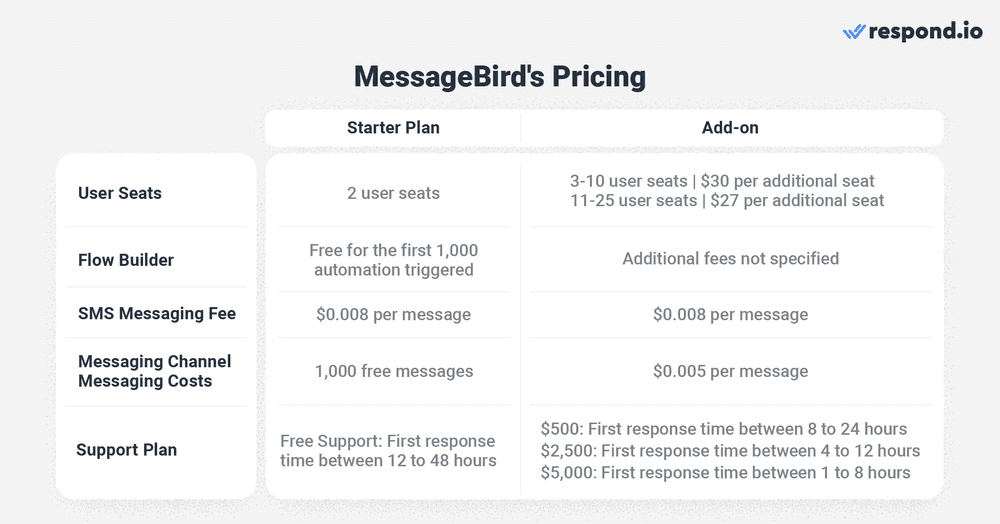Viewport: 1000px width, 524px height.
Task: Click the first 1,000 automation triggered cell
Action: pyautogui.click(x=393, y=260)
